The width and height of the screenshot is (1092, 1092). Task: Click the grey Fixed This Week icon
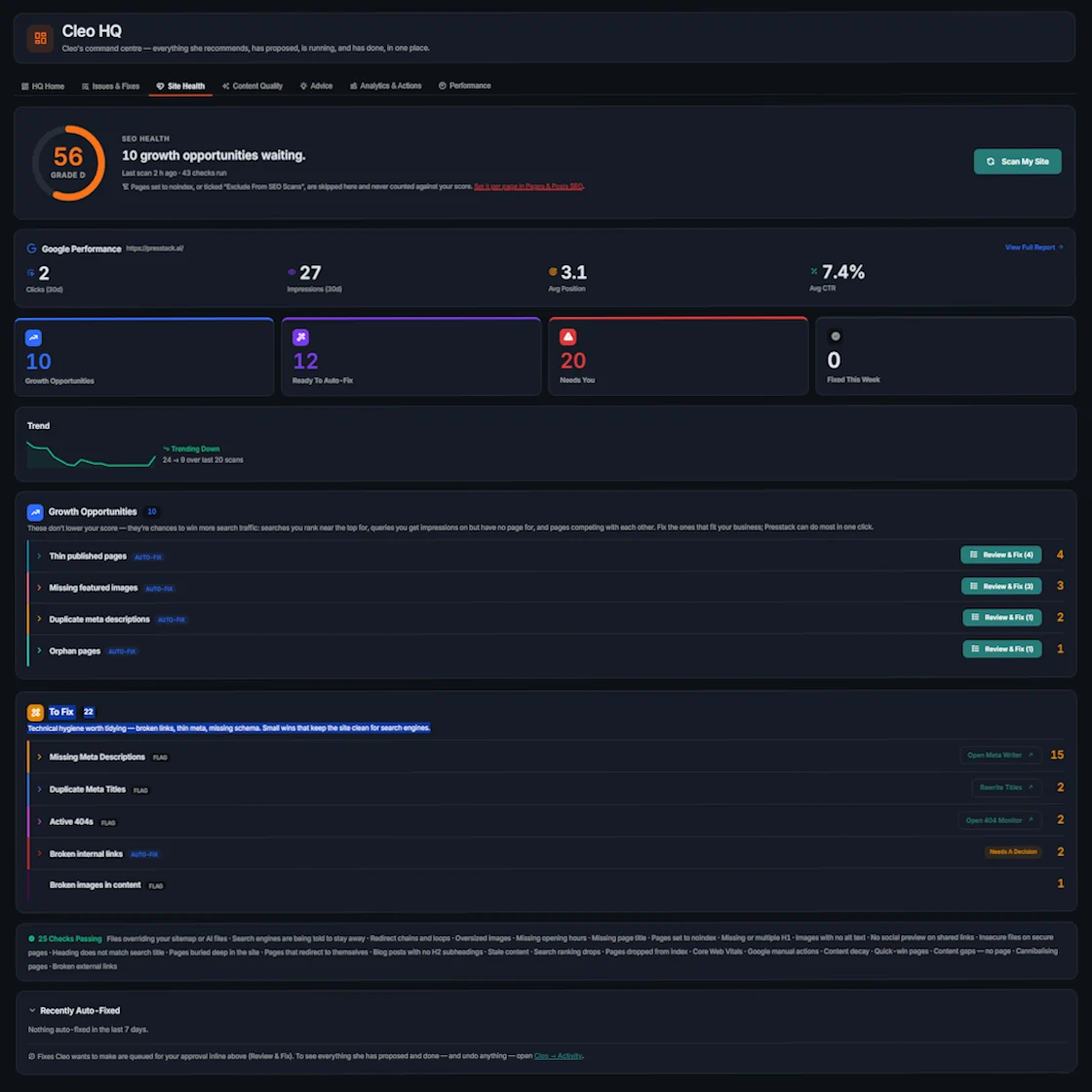[x=836, y=336]
